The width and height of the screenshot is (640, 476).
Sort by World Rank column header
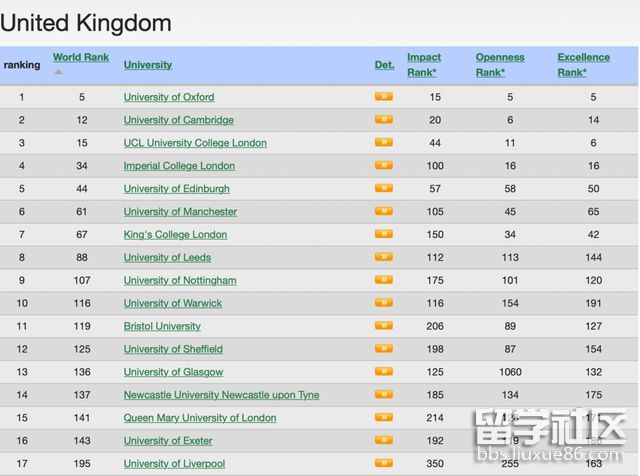click(81, 57)
